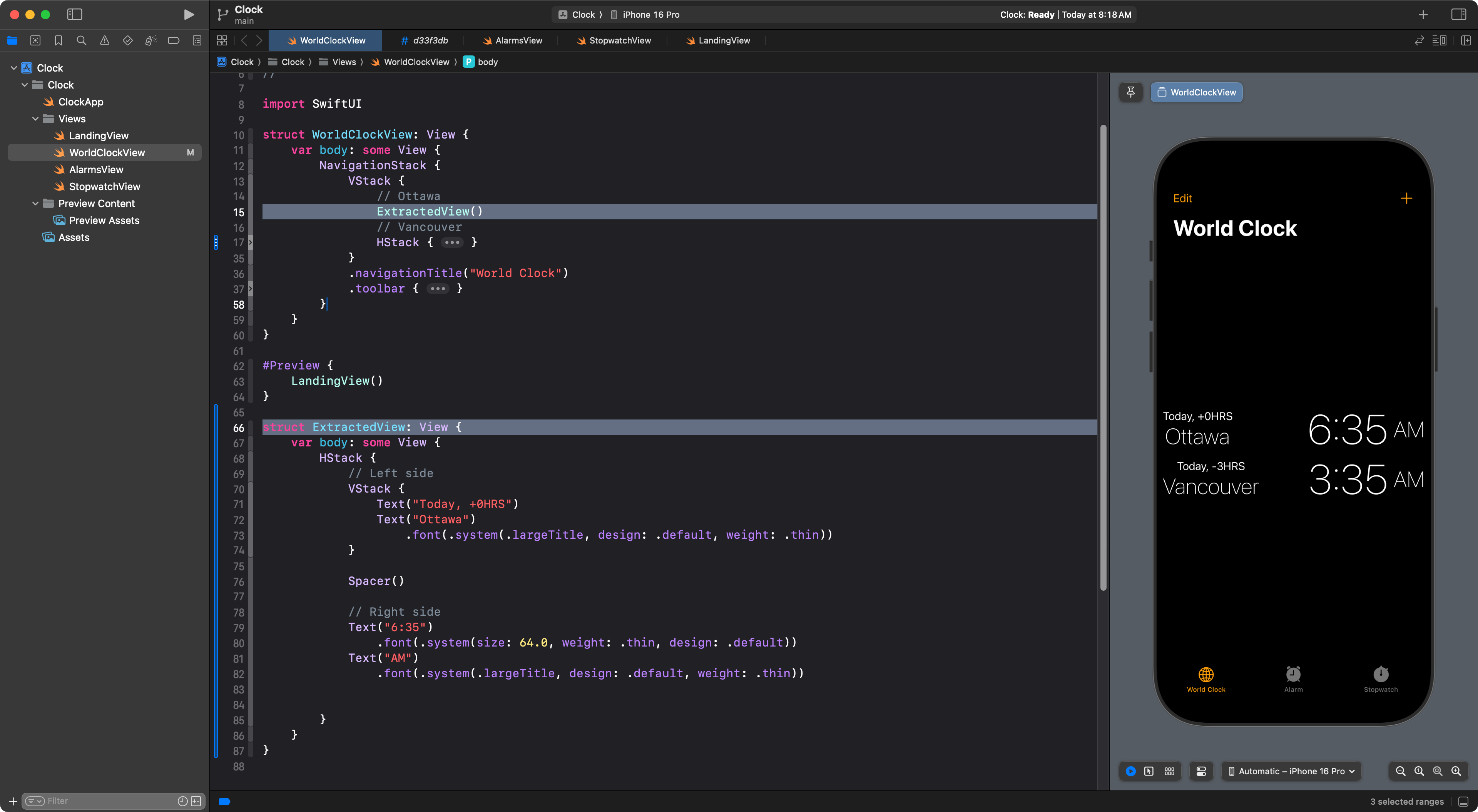1478x812 pixels.
Task: Open the Source Control navigator icon
Action: [35, 40]
